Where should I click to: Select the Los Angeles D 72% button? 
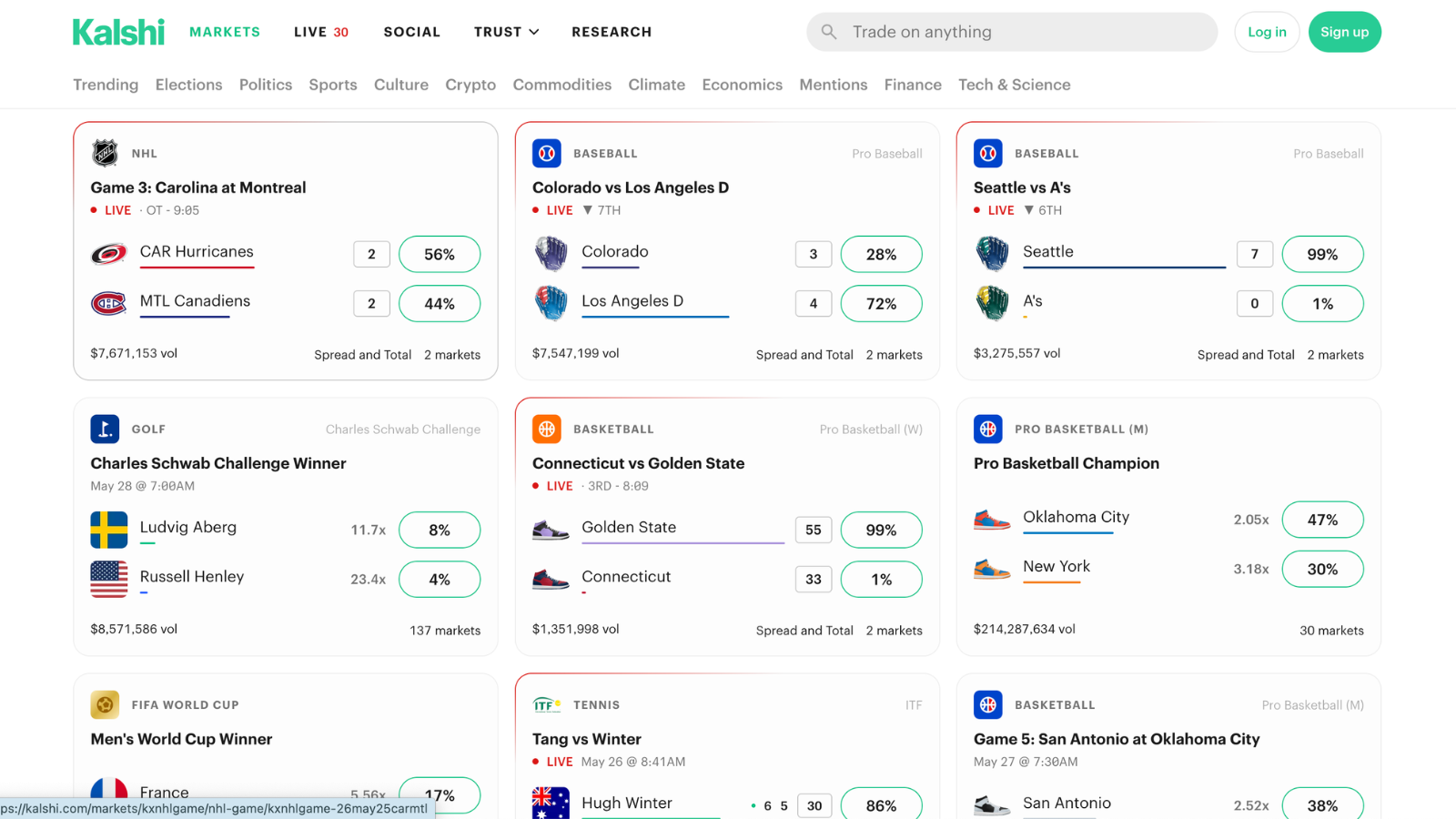[x=881, y=303]
